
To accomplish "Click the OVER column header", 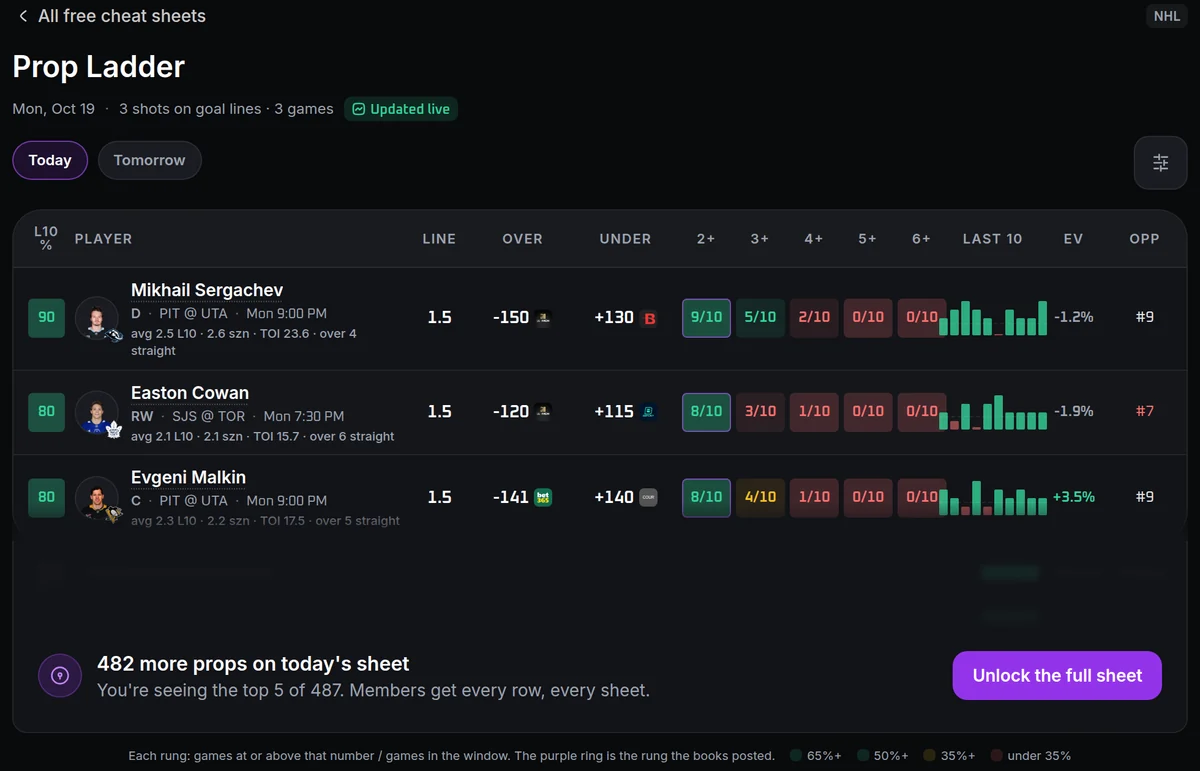I will click(522, 239).
